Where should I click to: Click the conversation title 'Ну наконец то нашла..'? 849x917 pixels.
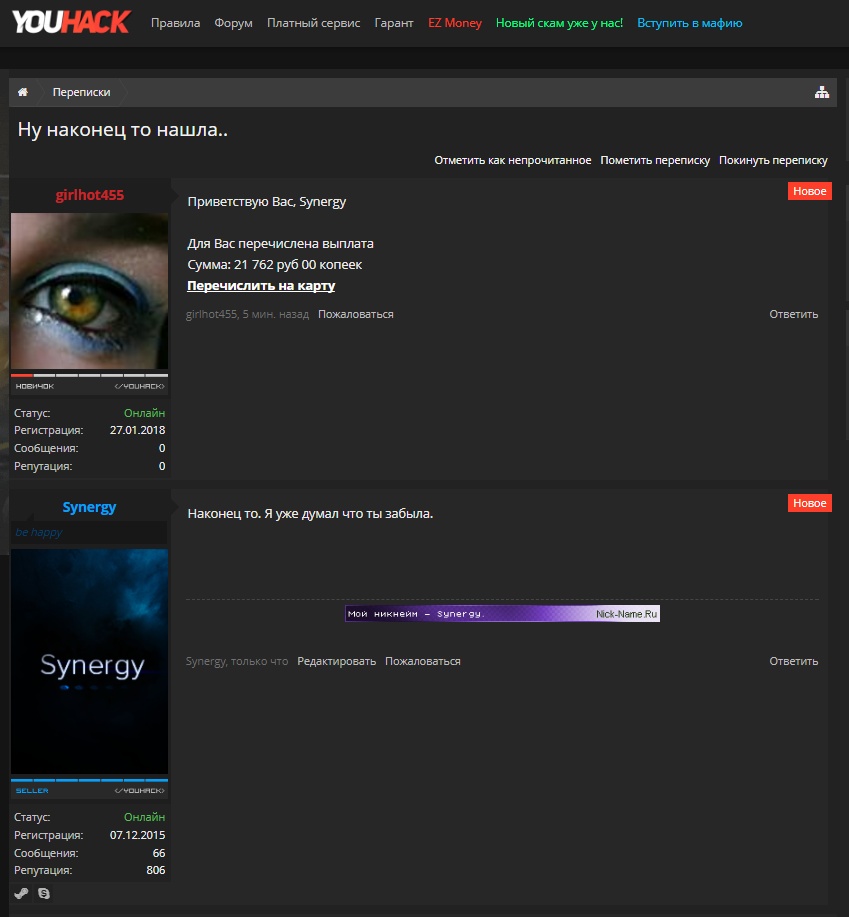123,129
